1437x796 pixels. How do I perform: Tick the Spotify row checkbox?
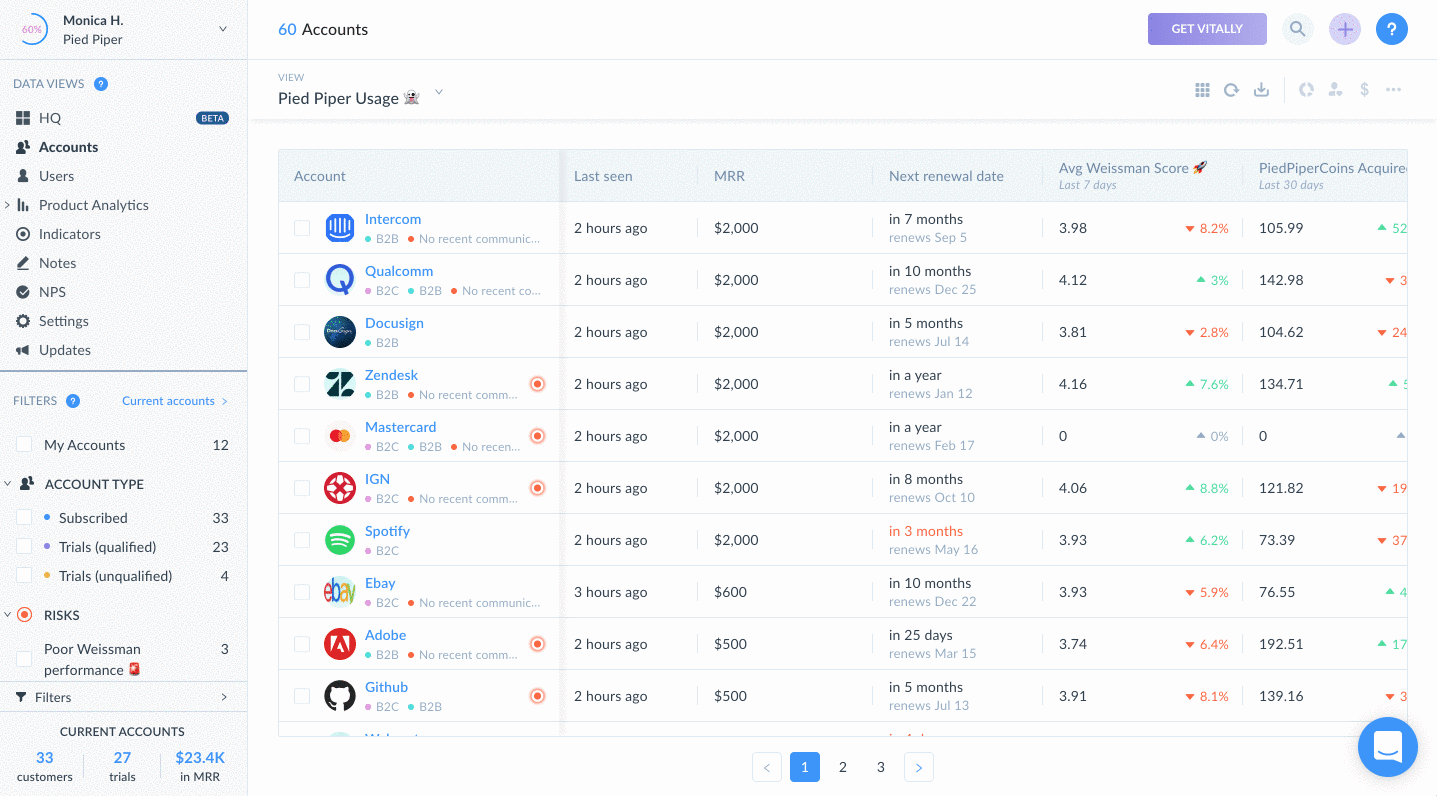[302, 540]
